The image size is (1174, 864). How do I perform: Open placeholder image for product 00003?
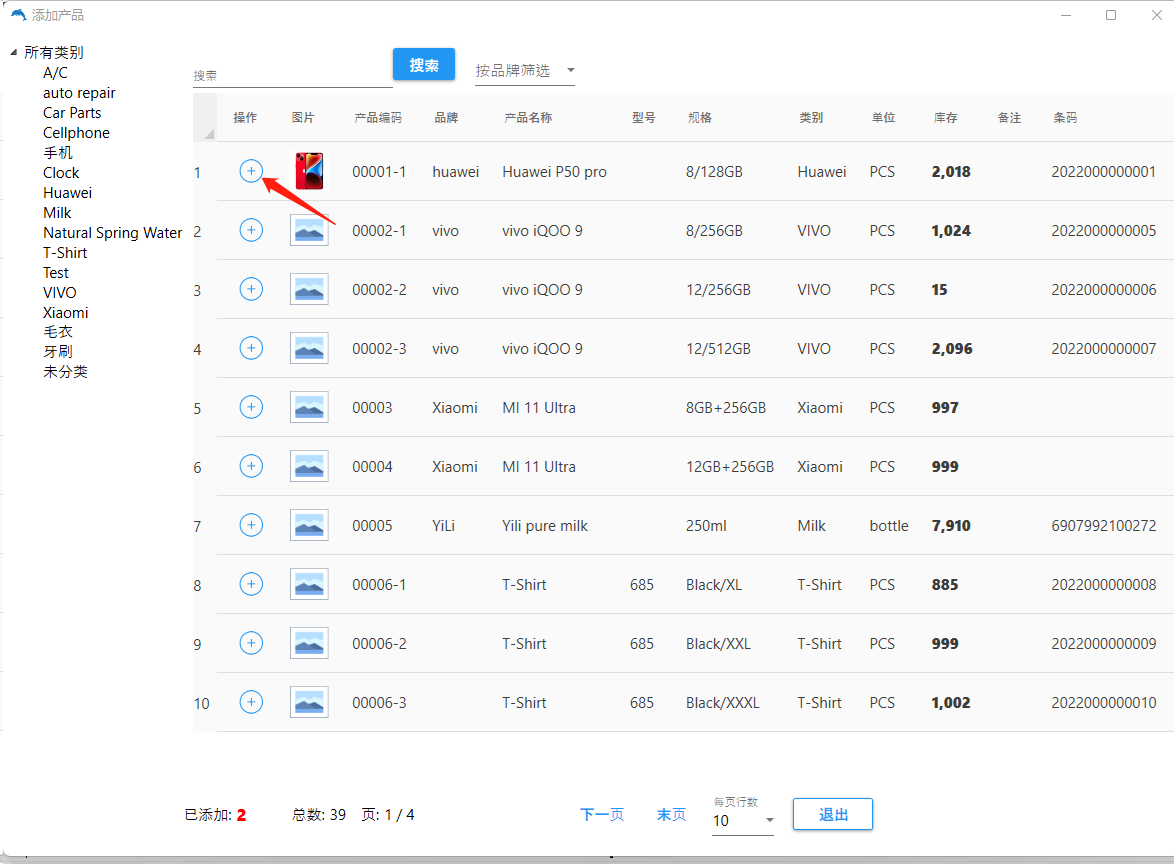pyautogui.click(x=309, y=407)
